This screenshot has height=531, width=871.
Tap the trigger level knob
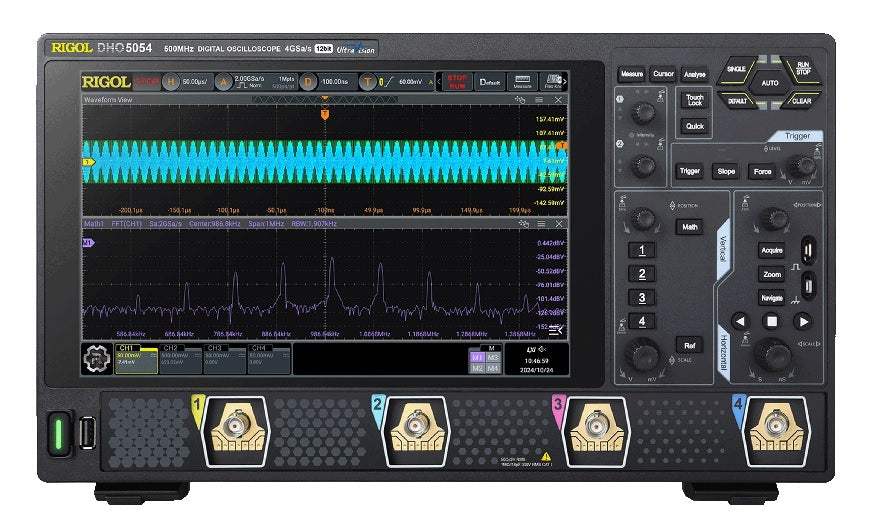tap(802, 166)
